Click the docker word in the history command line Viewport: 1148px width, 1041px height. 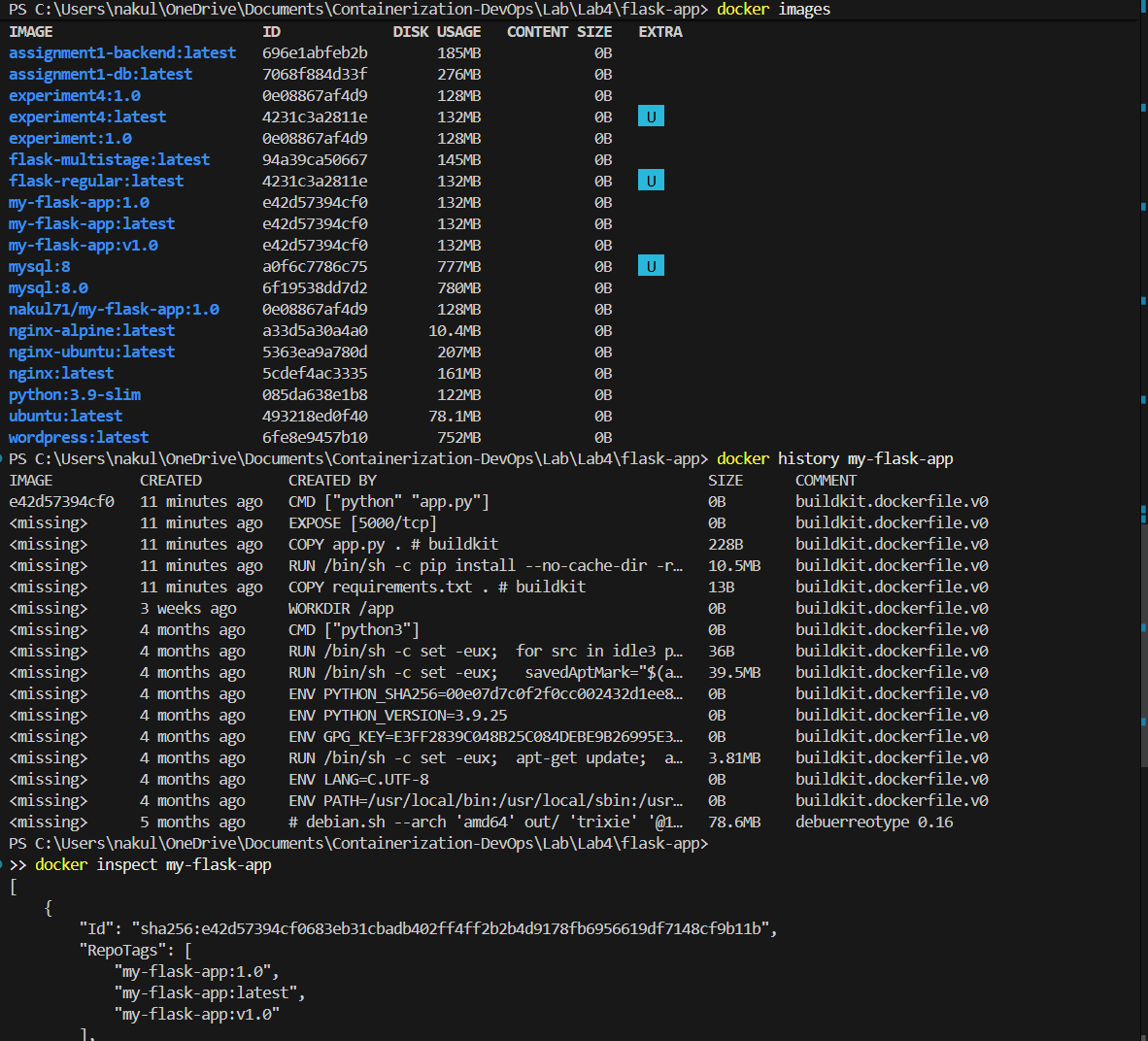coord(741,457)
